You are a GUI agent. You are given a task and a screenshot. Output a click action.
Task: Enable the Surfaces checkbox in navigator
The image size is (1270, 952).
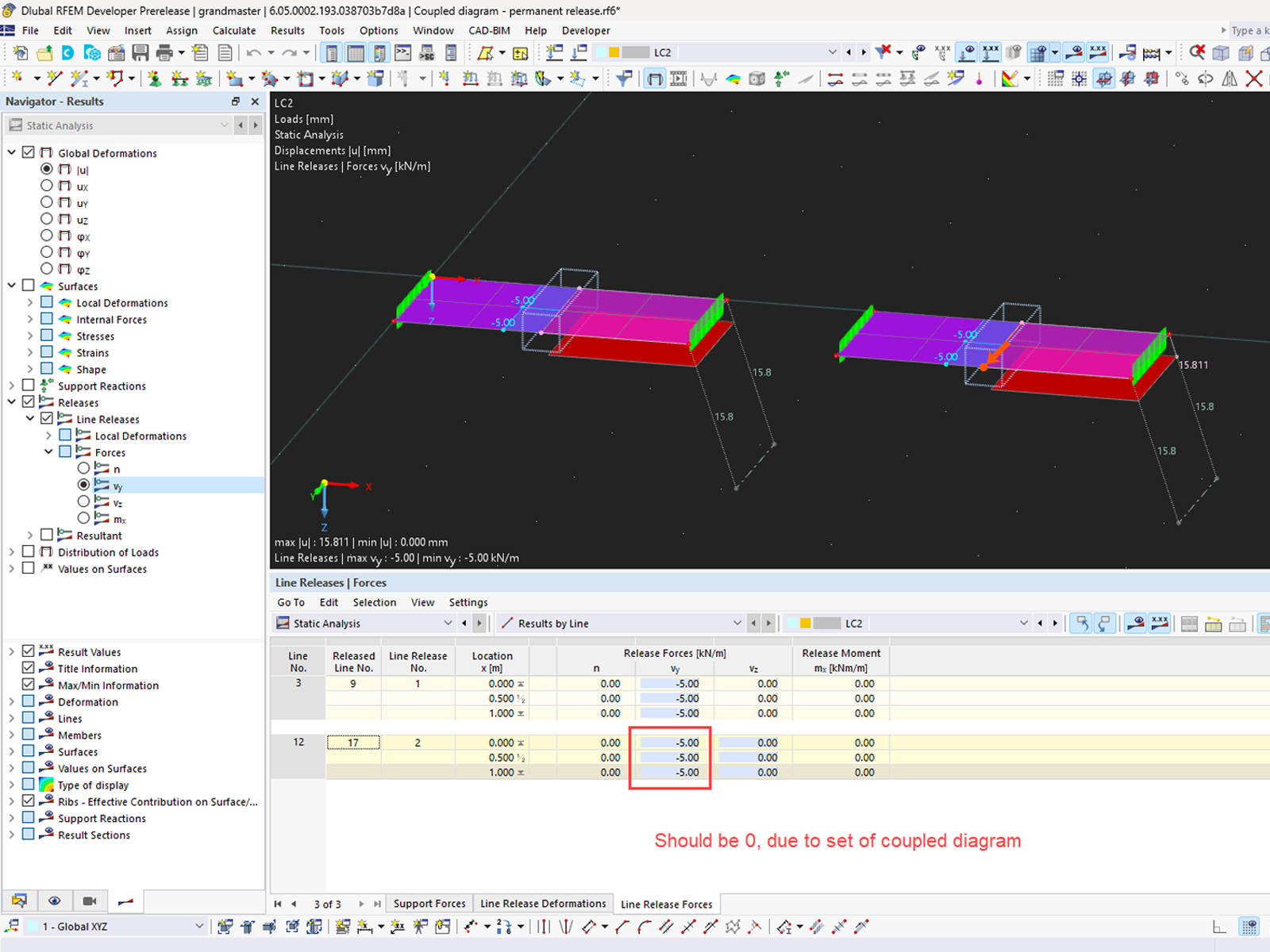(29, 286)
